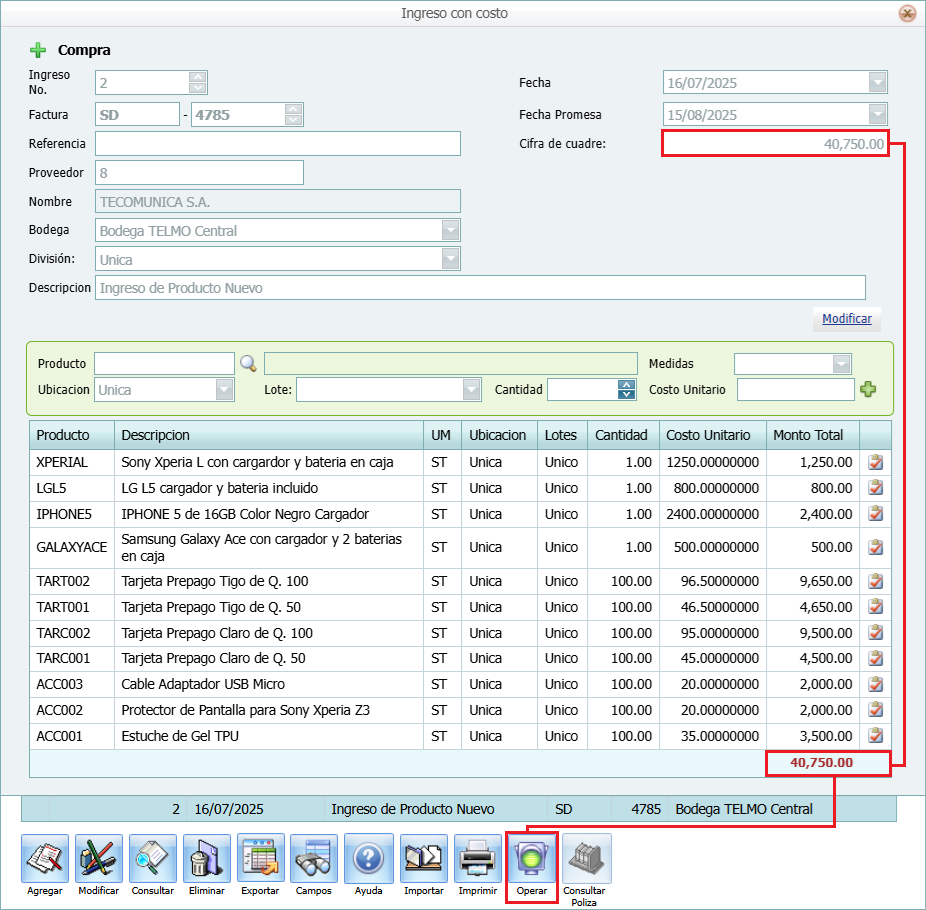Click green plus to add product line
This screenshot has height=910, width=926.
(x=868, y=389)
